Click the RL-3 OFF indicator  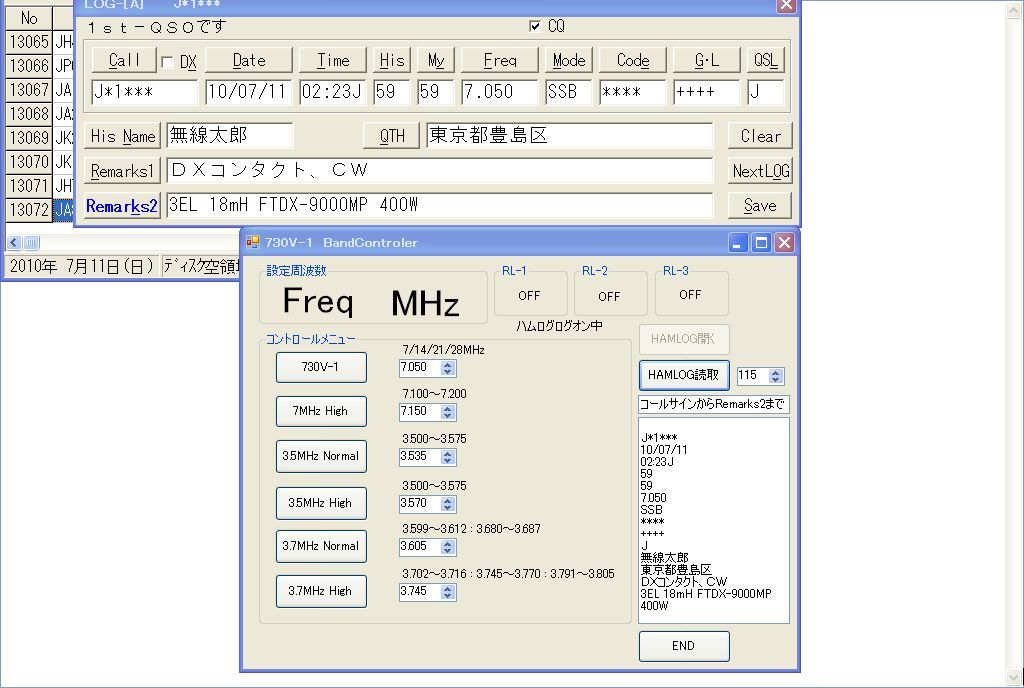(x=690, y=295)
